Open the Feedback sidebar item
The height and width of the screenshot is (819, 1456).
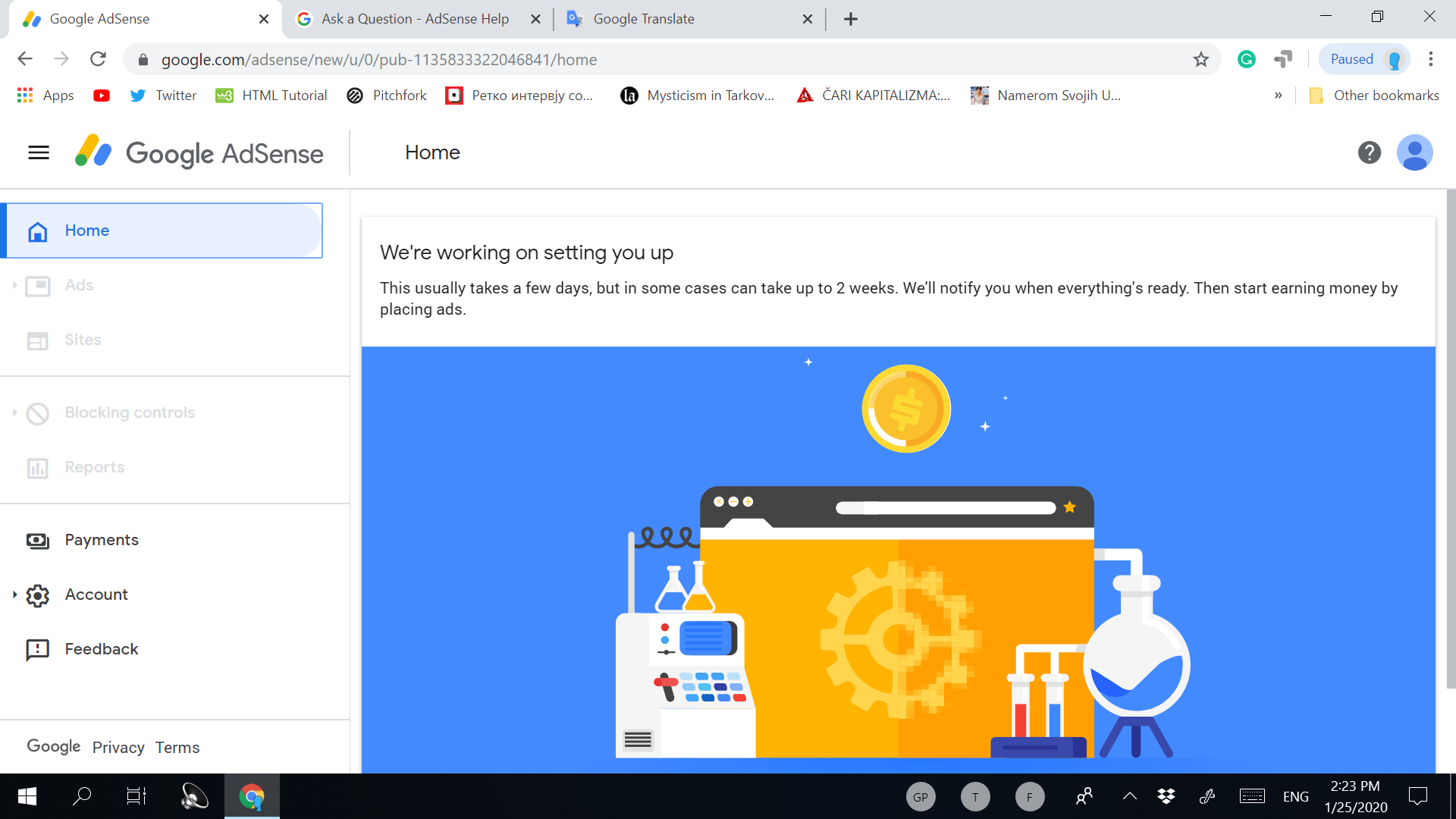(x=102, y=649)
